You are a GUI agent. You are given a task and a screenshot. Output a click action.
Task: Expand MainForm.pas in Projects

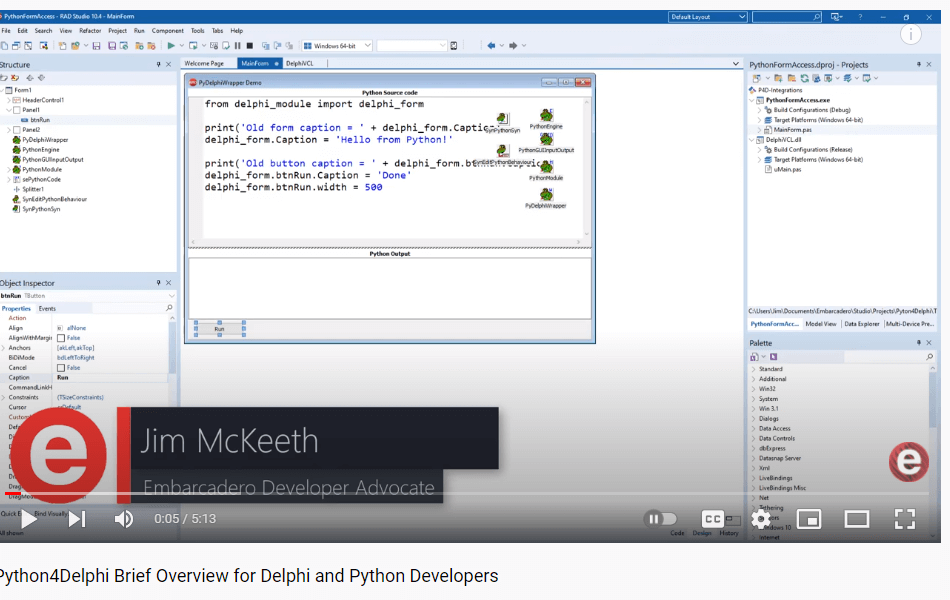pos(759,130)
